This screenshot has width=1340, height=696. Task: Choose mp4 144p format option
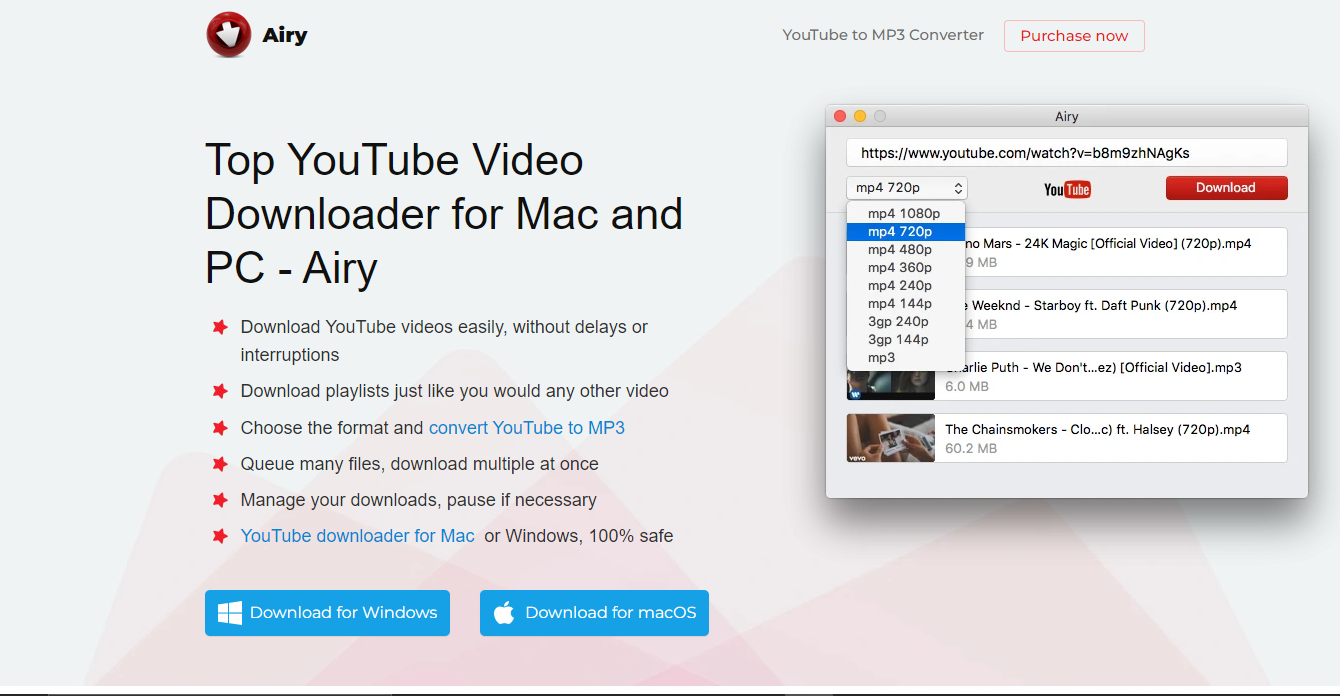(905, 303)
